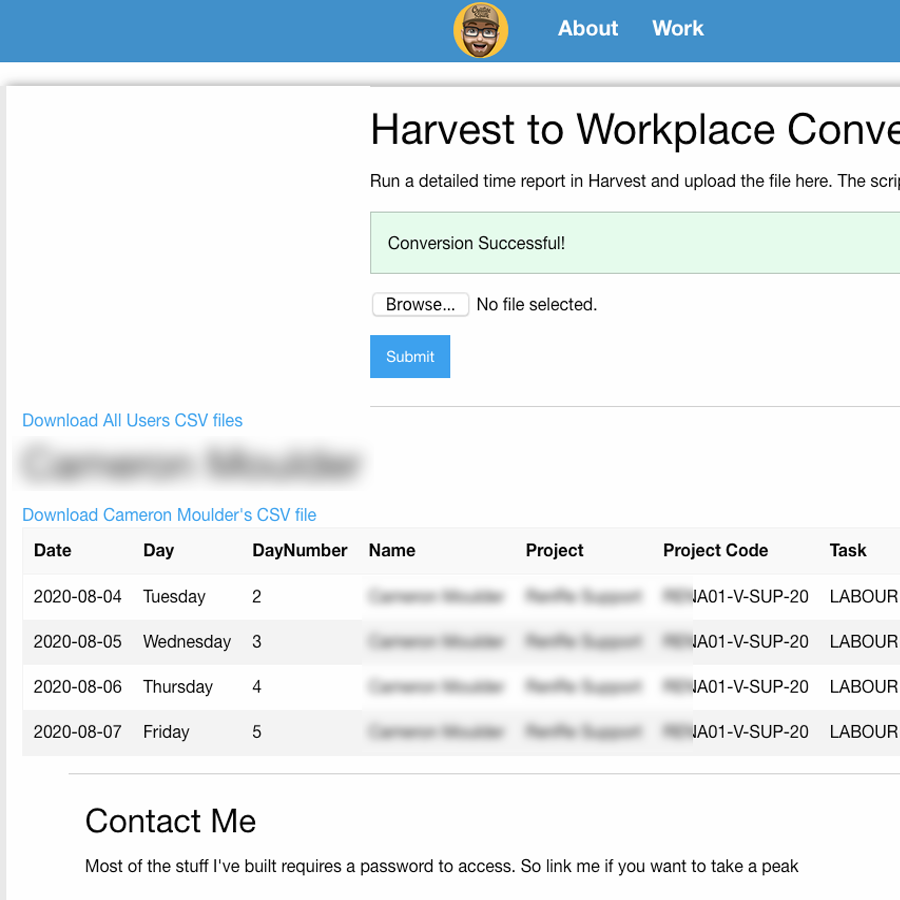Open the About page

tap(587, 29)
